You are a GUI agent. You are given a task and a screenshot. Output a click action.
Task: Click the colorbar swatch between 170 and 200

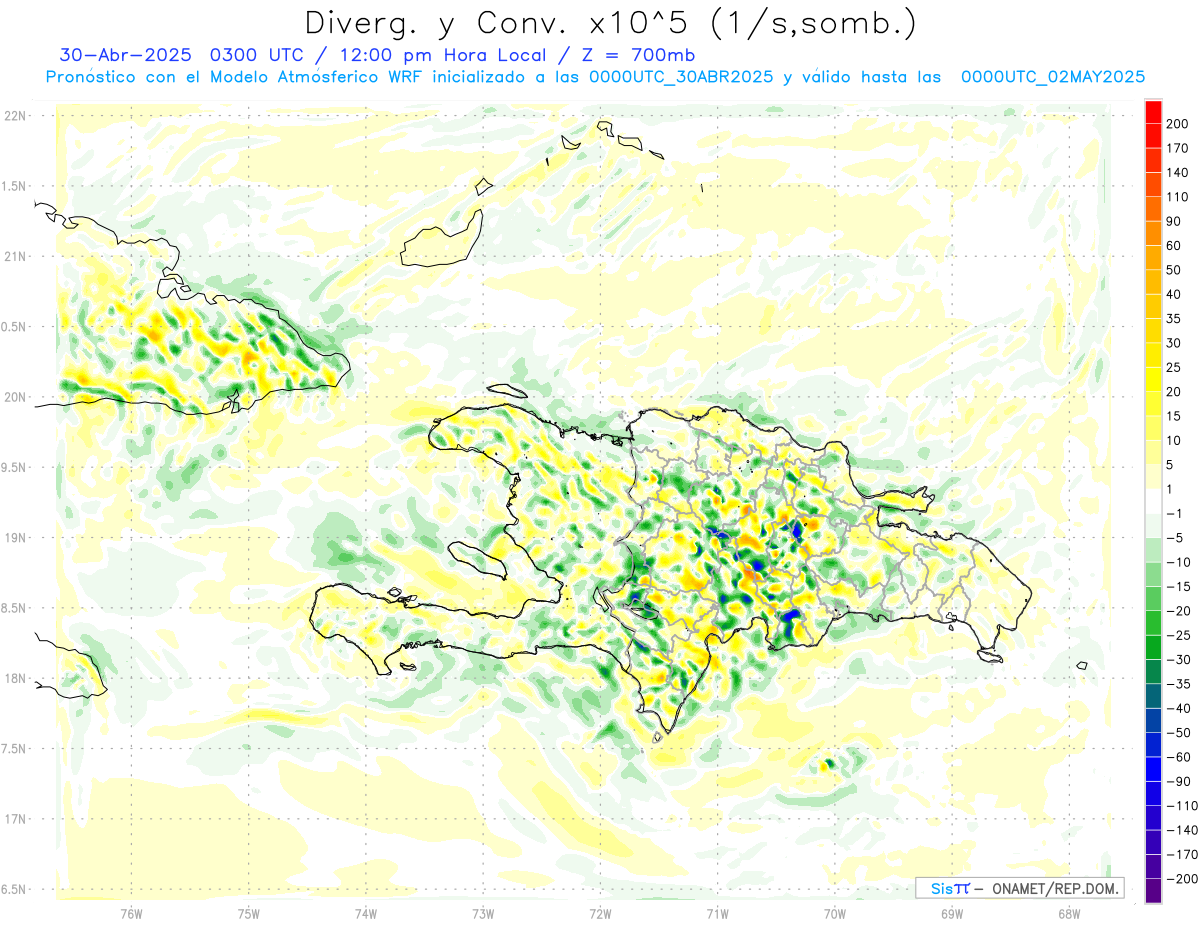1153,136
